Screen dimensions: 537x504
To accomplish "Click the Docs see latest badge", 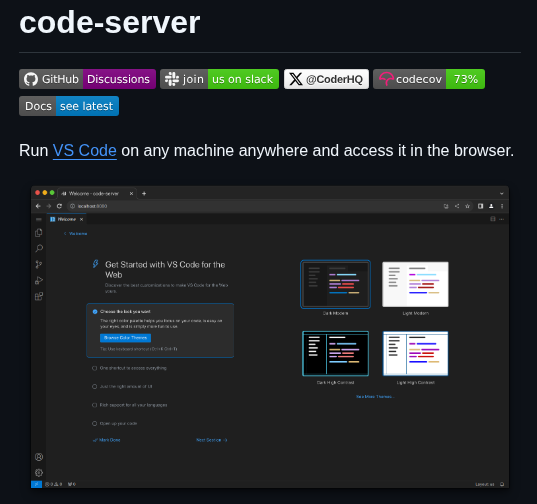I will 69,106.
